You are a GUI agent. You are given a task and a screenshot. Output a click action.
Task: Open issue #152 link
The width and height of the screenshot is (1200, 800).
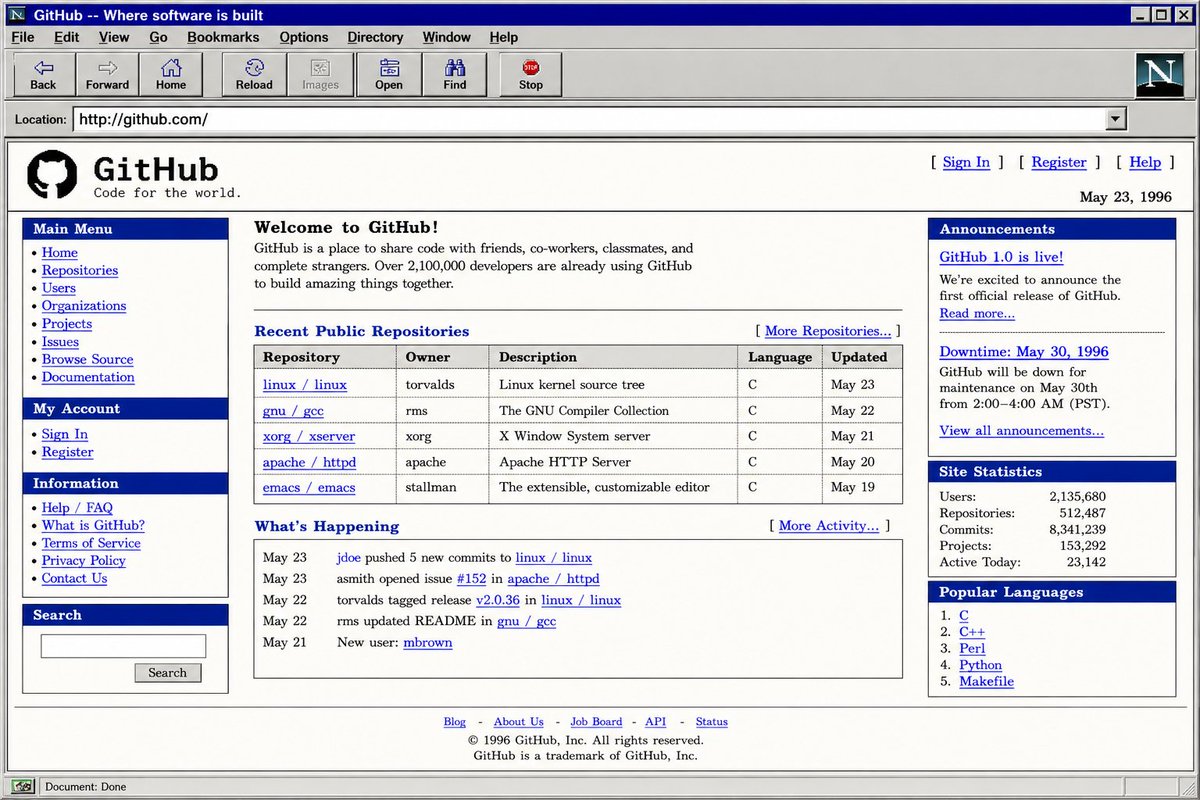pyautogui.click(x=472, y=579)
